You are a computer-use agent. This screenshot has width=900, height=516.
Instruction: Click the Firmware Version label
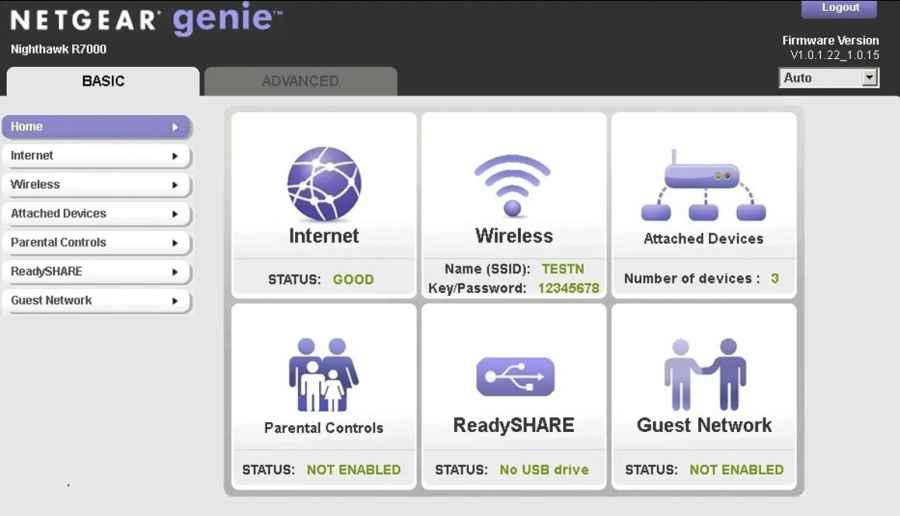(x=831, y=41)
